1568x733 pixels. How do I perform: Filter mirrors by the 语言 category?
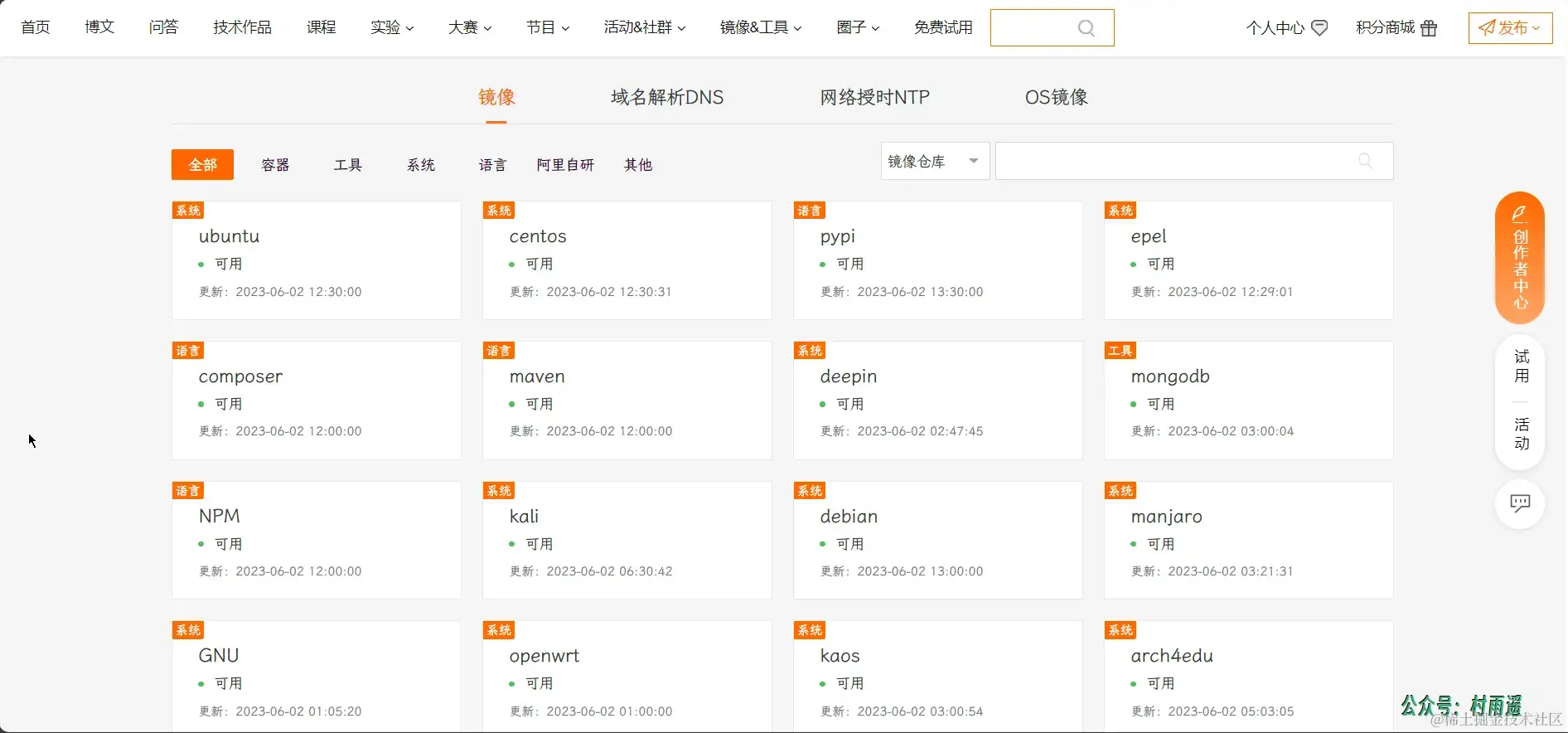(x=492, y=164)
